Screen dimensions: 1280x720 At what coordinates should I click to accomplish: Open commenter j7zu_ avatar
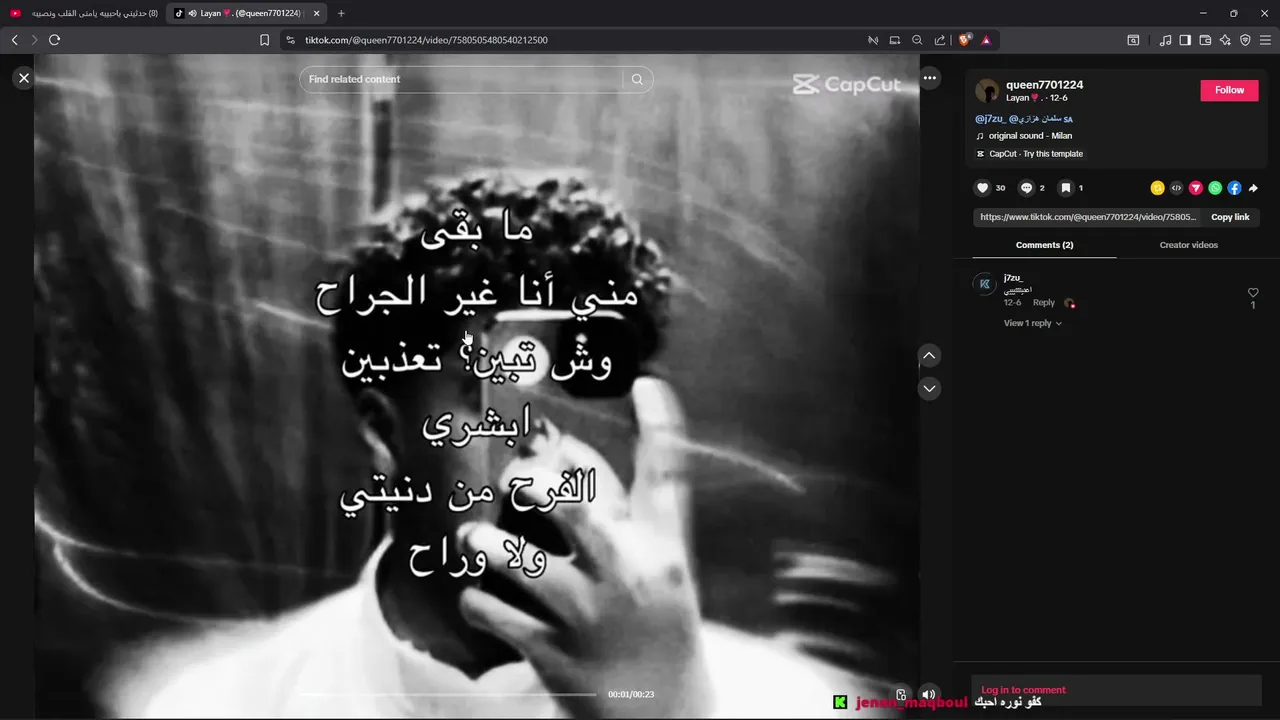tap(984, 284)
